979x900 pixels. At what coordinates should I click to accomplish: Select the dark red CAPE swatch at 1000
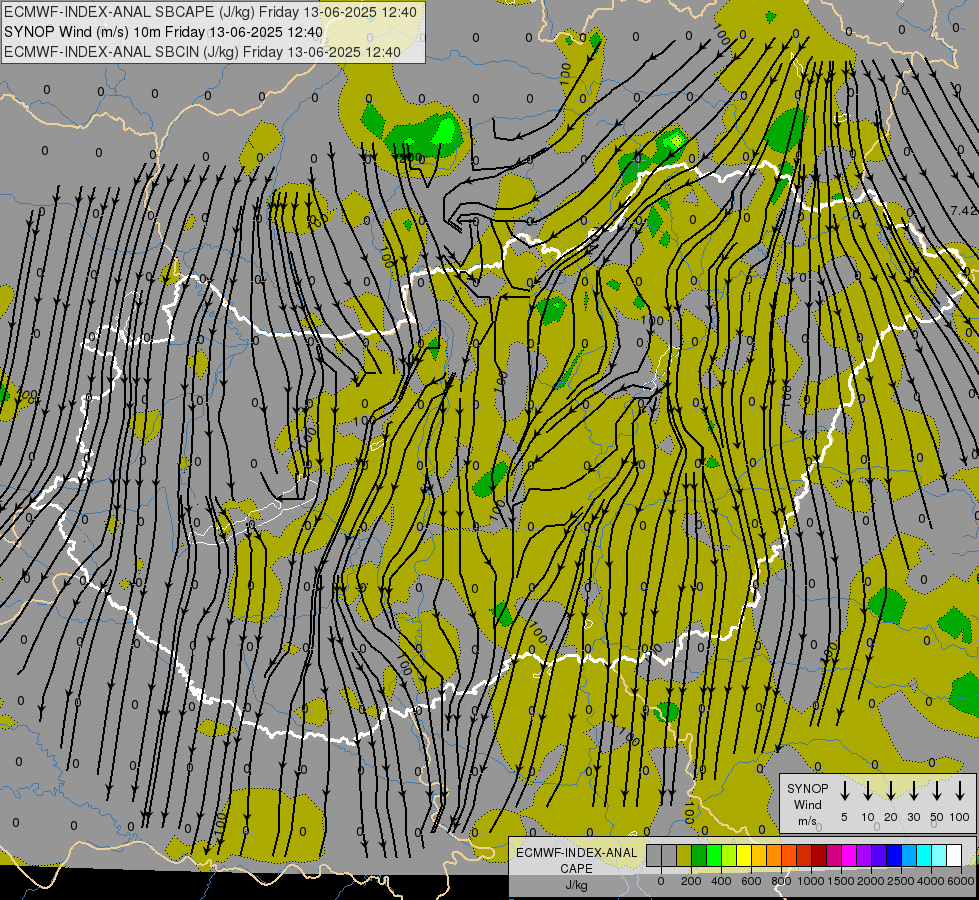(820, 855)
